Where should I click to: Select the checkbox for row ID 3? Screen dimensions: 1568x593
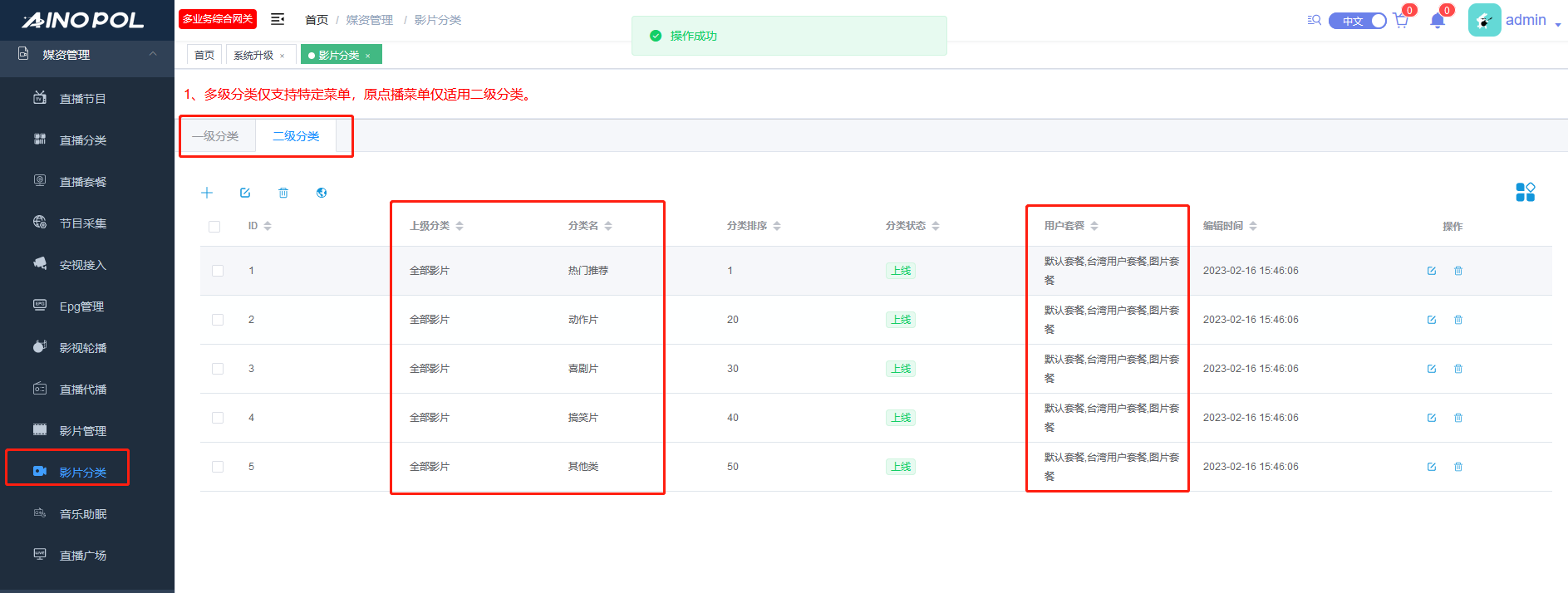pyautogui.click(x=218, y=369)
